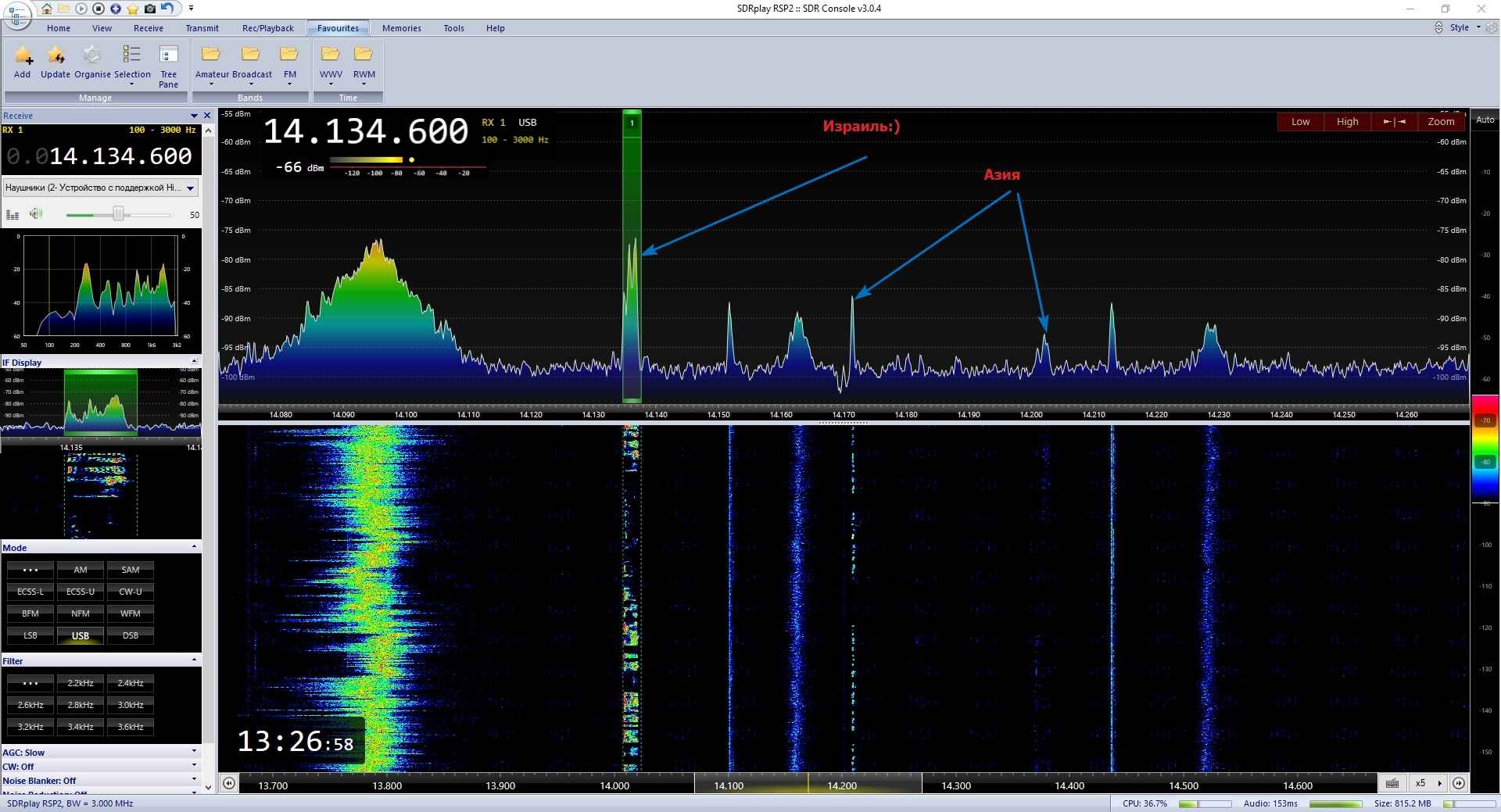Select ECSS-L mode
Viewport: 1501px width, 812px height.
[30, 592]
